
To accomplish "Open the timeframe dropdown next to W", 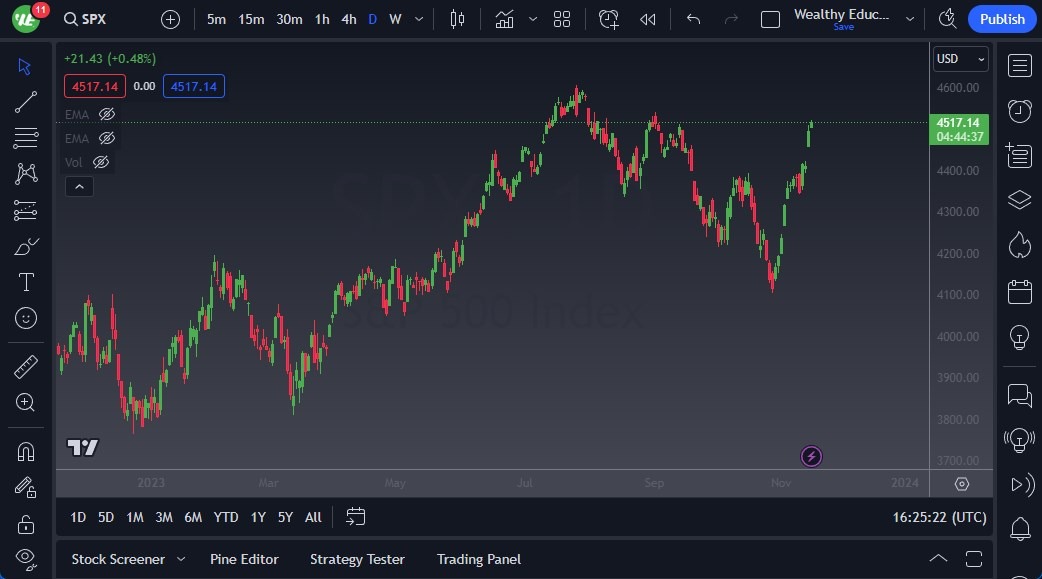I will pyautogui.click(x=417, y=18).
